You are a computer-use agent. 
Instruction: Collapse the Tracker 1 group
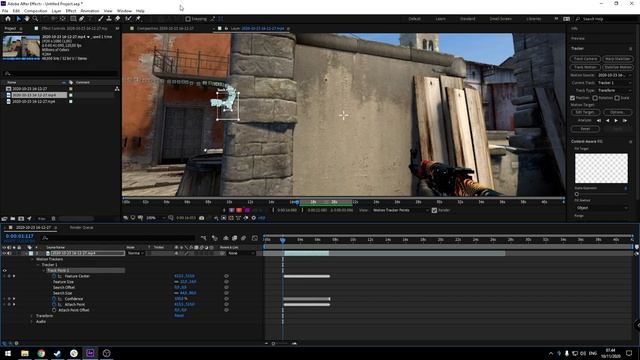(x=38, y=265)
